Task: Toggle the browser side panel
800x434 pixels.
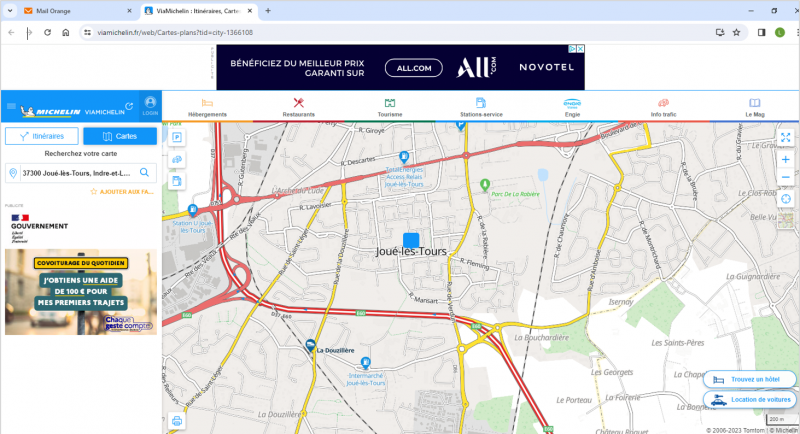Action: pos(761,32)
